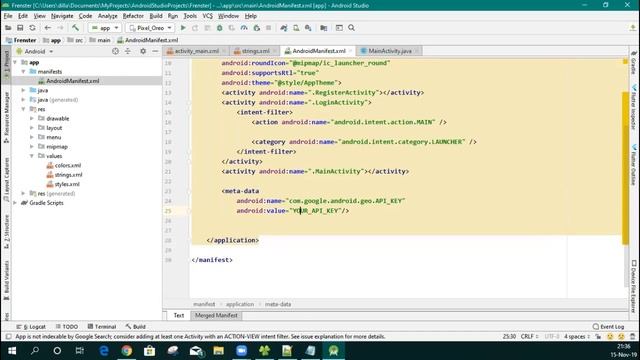The height and width of the screenshot is (360, 640).
Task: Click Collapse All icon in Project panel
Action: 128,51
